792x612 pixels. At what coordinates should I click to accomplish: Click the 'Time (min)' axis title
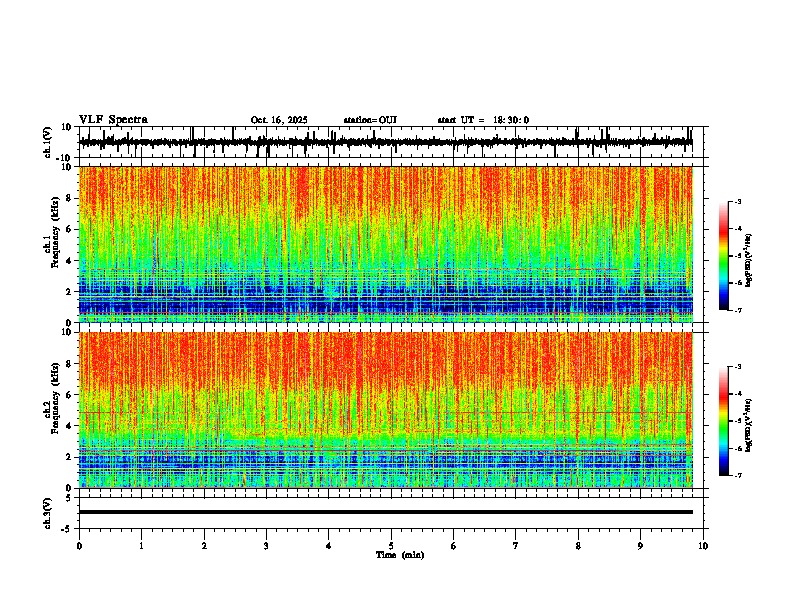[x=400, y=555]
